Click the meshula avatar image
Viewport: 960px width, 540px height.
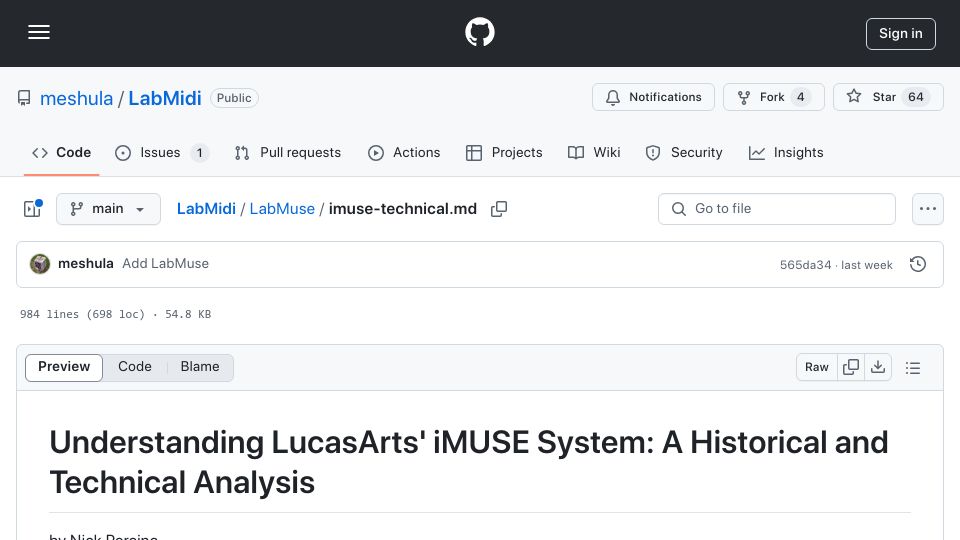pyautogui.click(x=40, y=264)
